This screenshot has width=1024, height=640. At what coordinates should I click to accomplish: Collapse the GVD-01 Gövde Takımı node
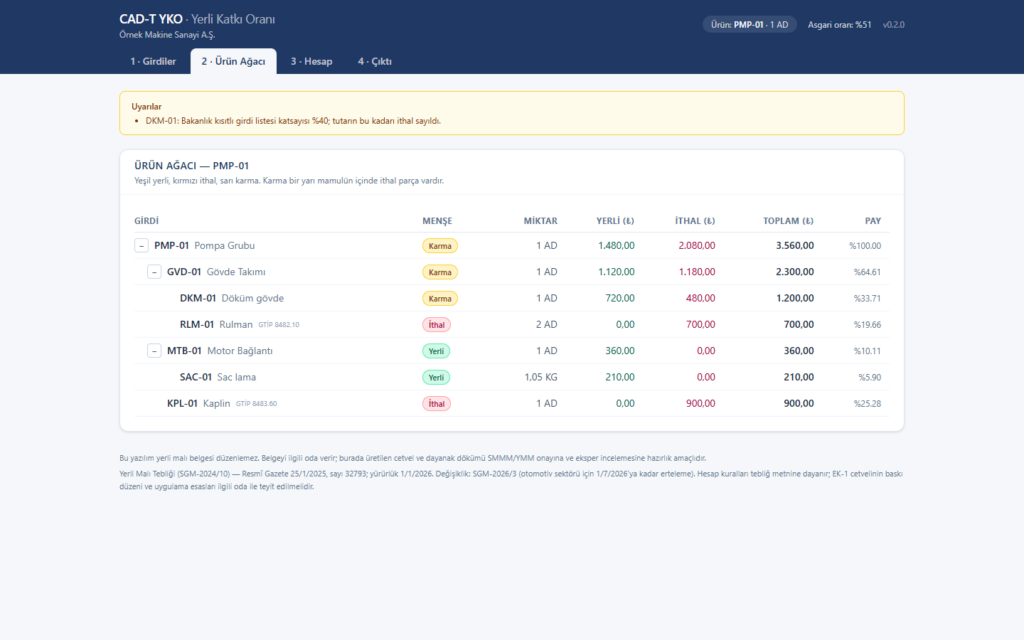[x=154, y=272]
